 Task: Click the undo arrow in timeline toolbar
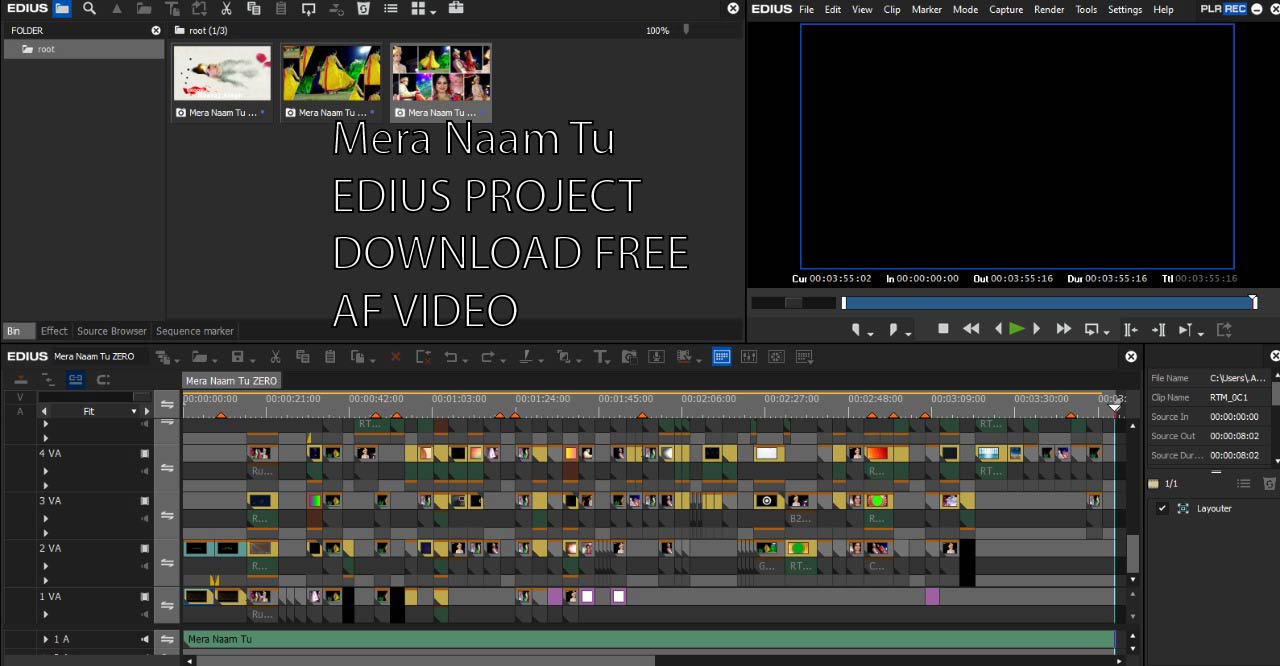450,357
